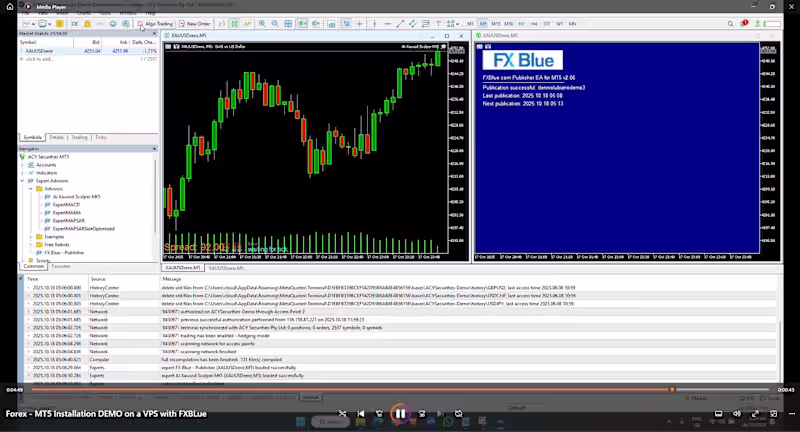The height and width of the screenshot is (432, 800).
Task: Select the text label T tool
Action: (x=438, y=24)
